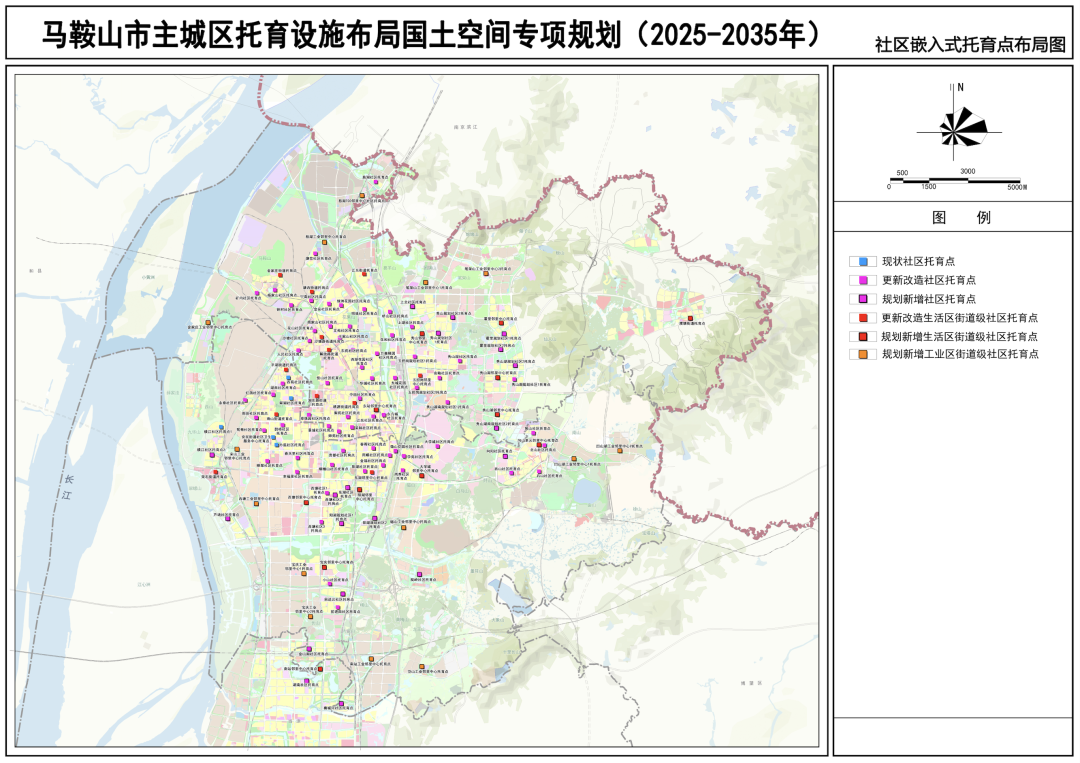
Task: Select the 规划新增社区托育点 purple marker
Action: tap(863, 299)
